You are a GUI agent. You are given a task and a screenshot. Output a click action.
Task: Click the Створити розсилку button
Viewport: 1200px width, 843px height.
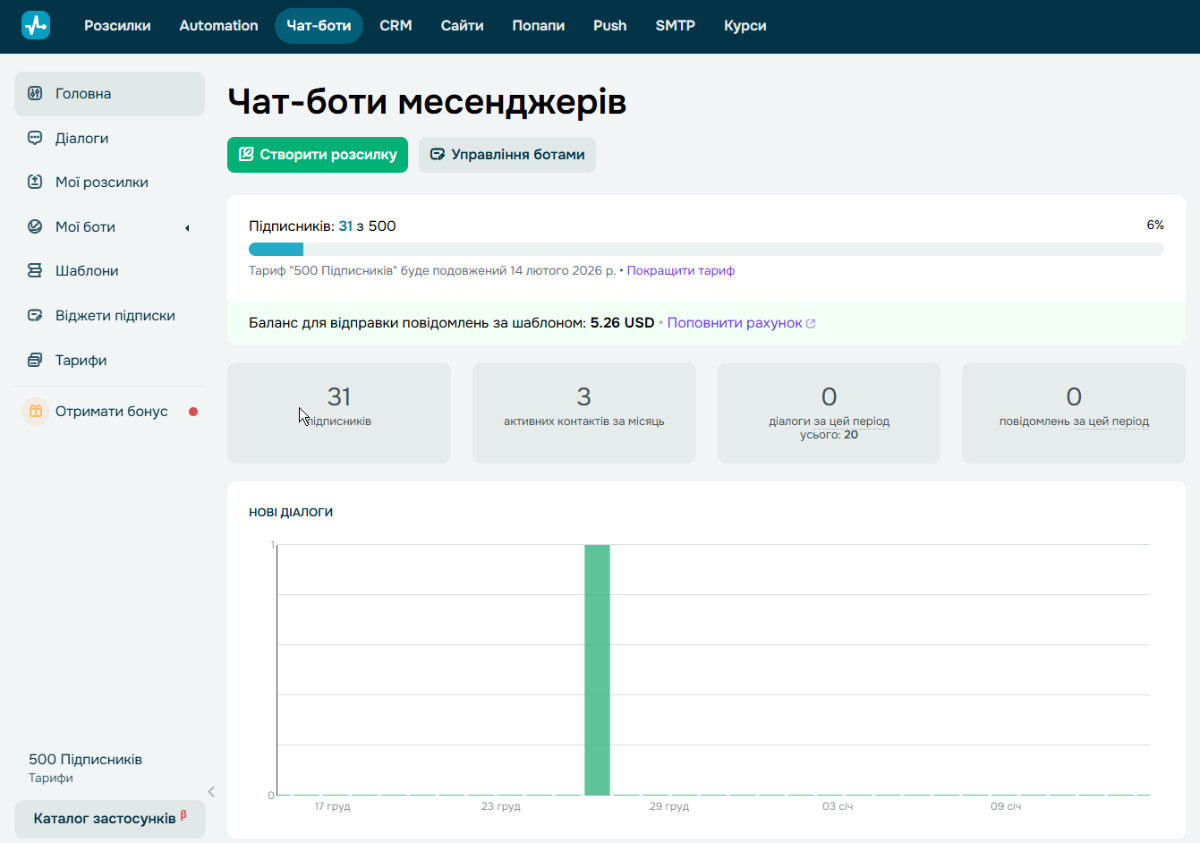pos(317,155)
